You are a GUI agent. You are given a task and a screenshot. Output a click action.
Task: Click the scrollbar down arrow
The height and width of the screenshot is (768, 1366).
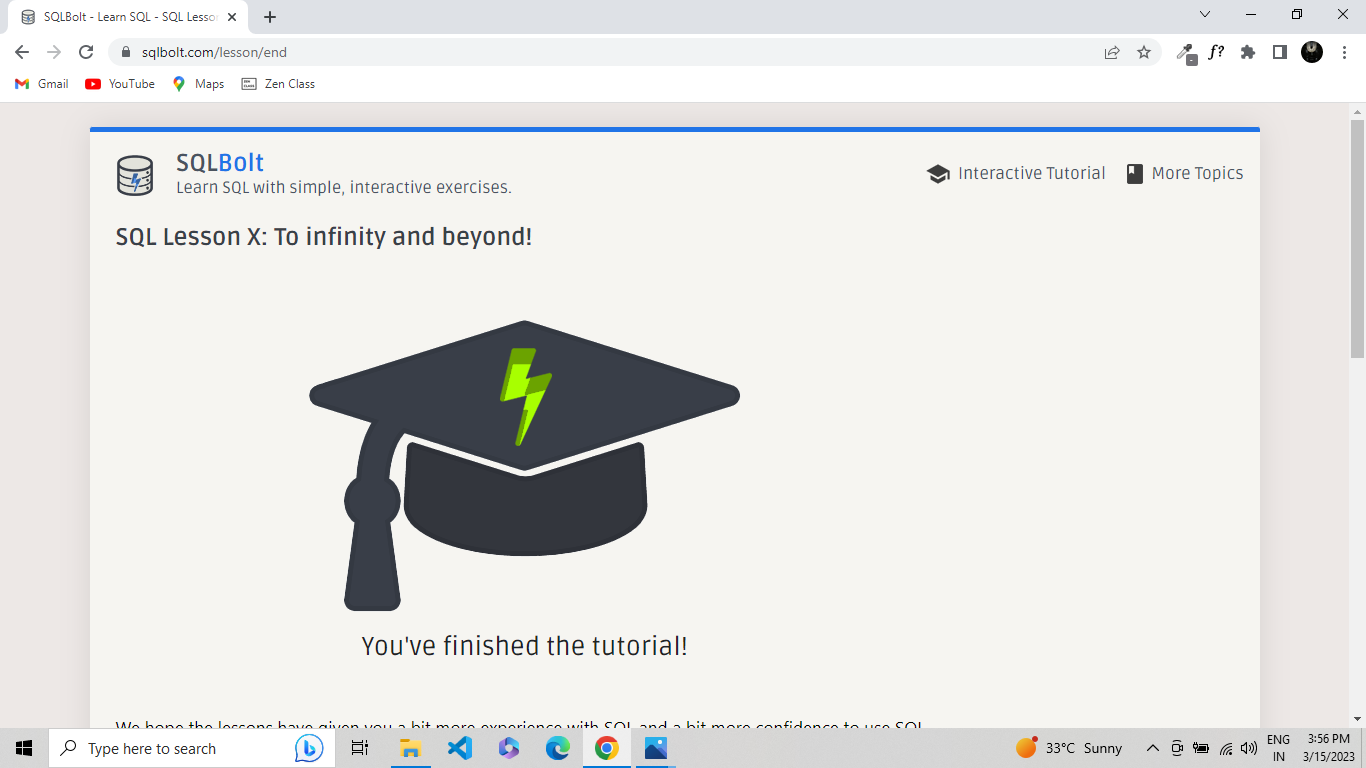(x=1357, y=718)
